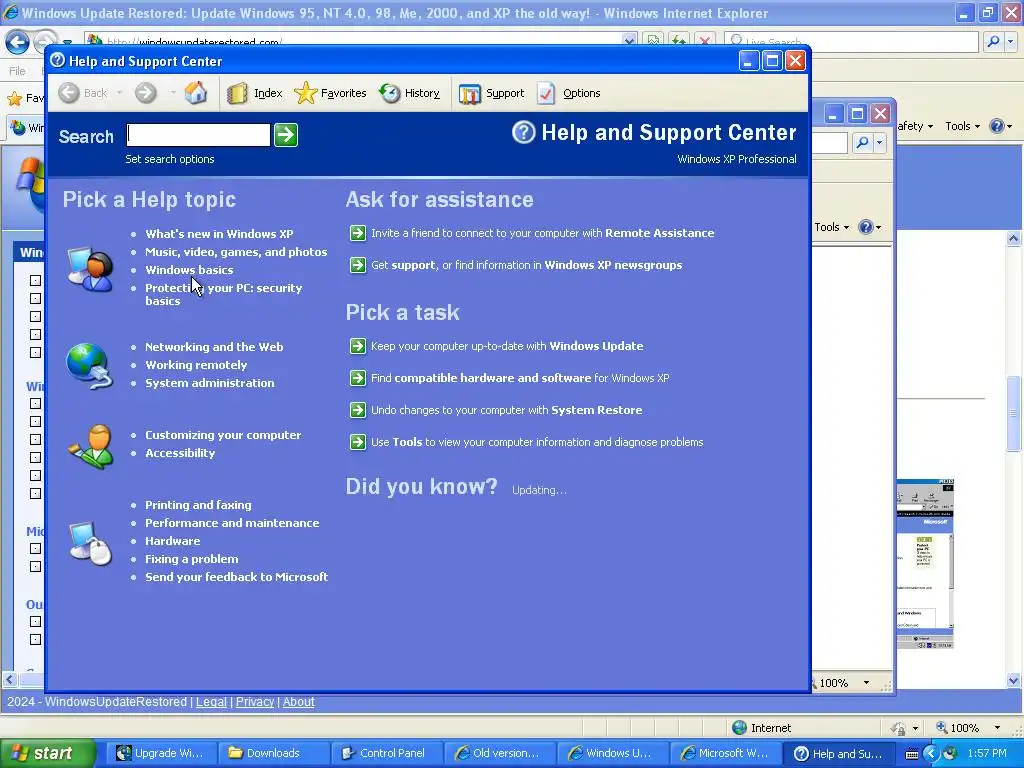Open Fixing a problem topic
This screenshot has width=1024, height=768.
191,559
